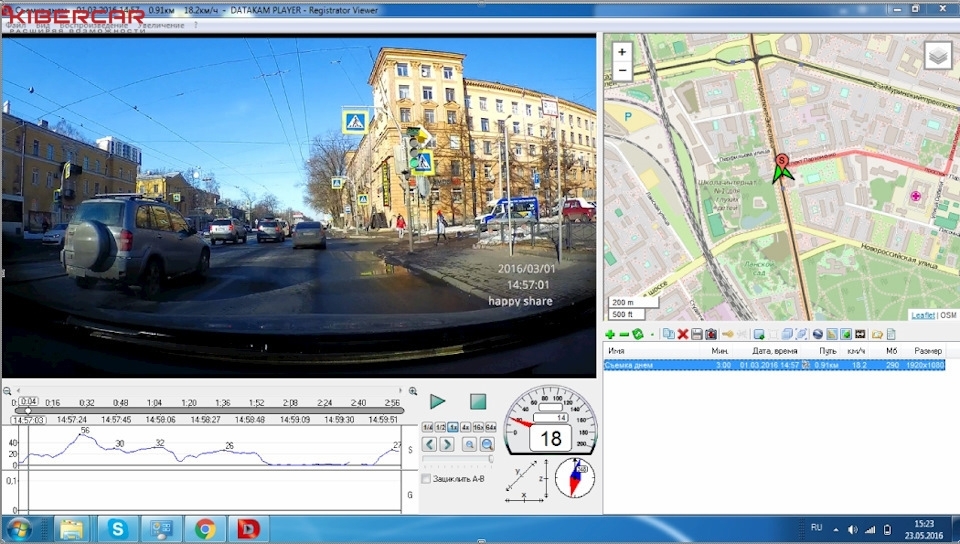Switch playback speed to 16x
Viewport: 960px width, 544px height.
pyautogui.click(x=478, y=427)
